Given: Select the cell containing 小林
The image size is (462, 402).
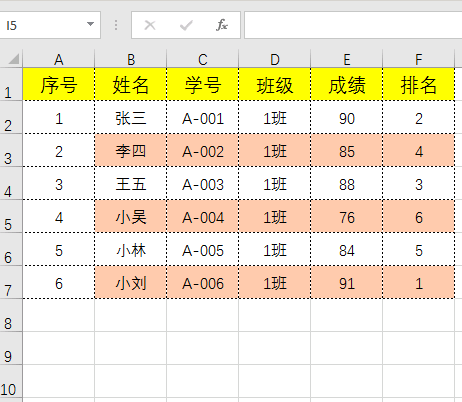Looking at the screenshot, I should coord(131,249).
